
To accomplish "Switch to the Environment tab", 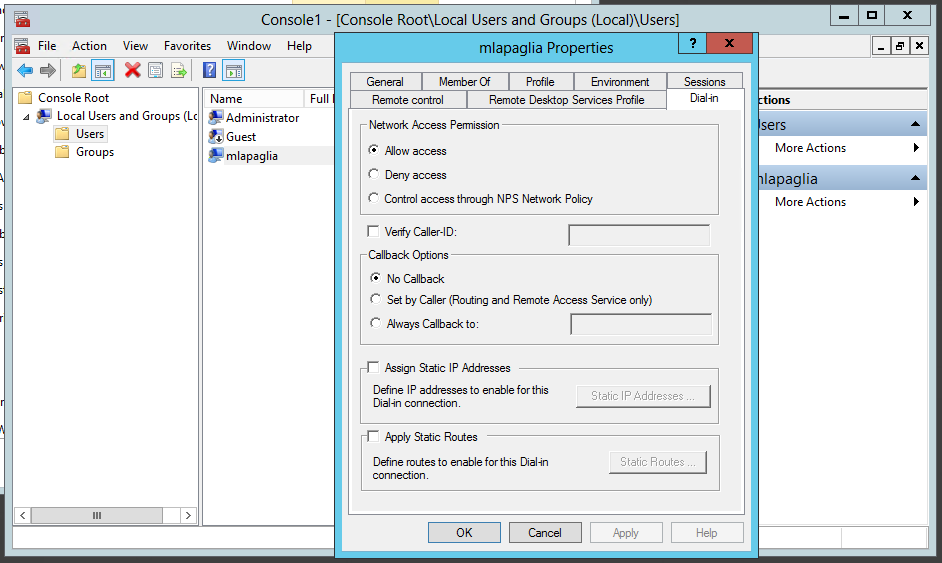I will [x=620, y=82].
